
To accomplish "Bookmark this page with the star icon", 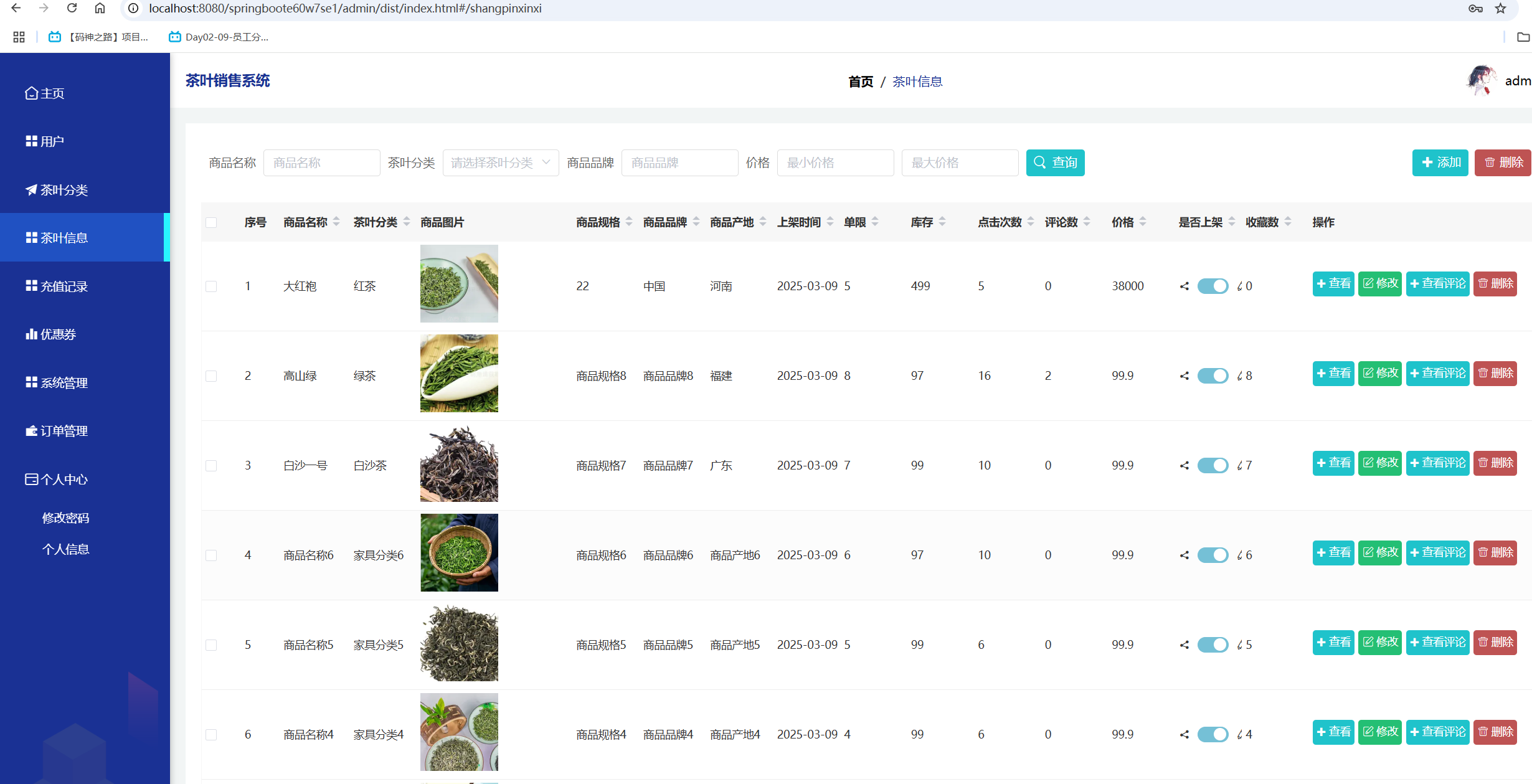I will [1501, 8].
